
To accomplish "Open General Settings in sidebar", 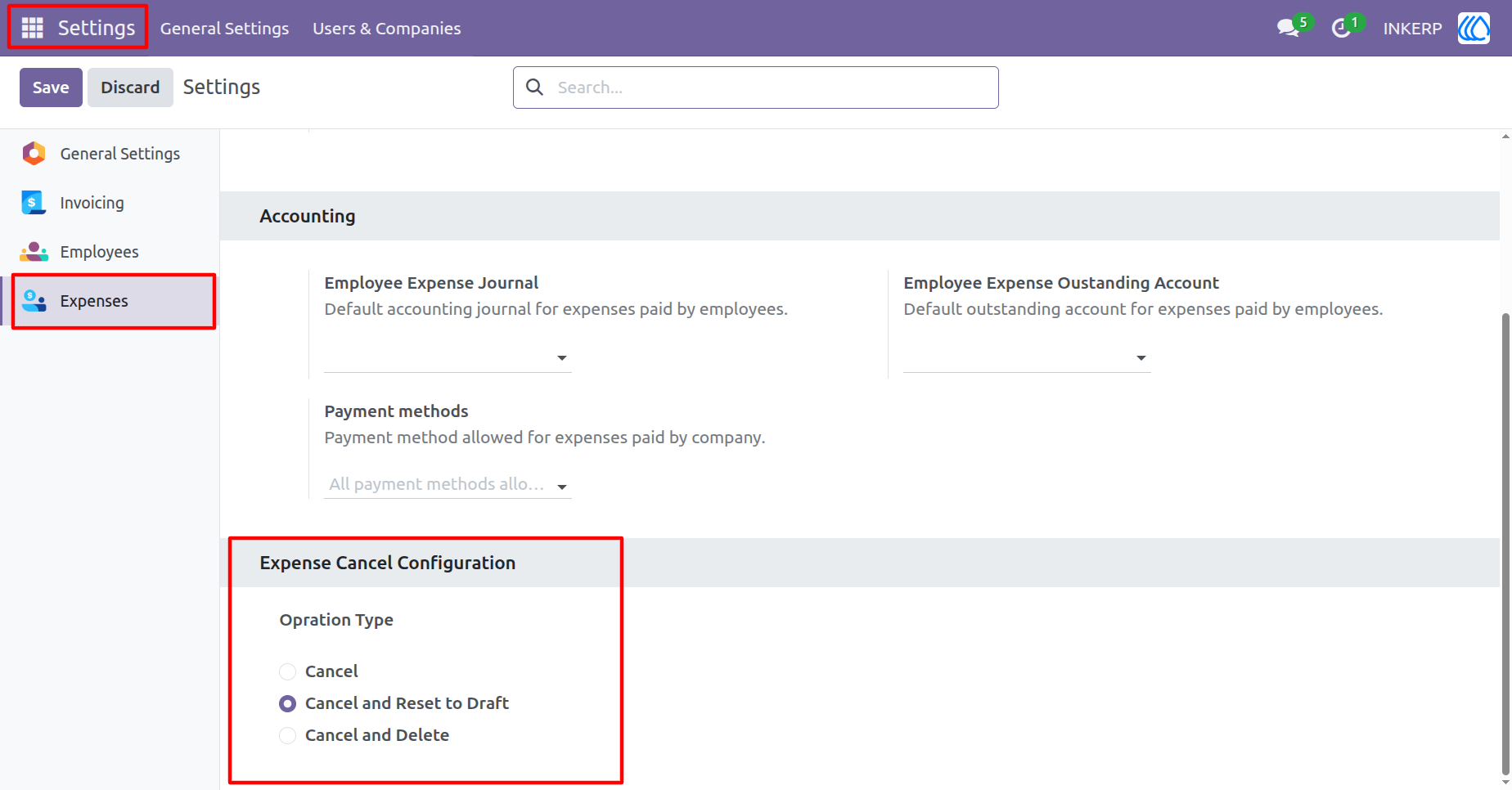I will click(110, 153).
